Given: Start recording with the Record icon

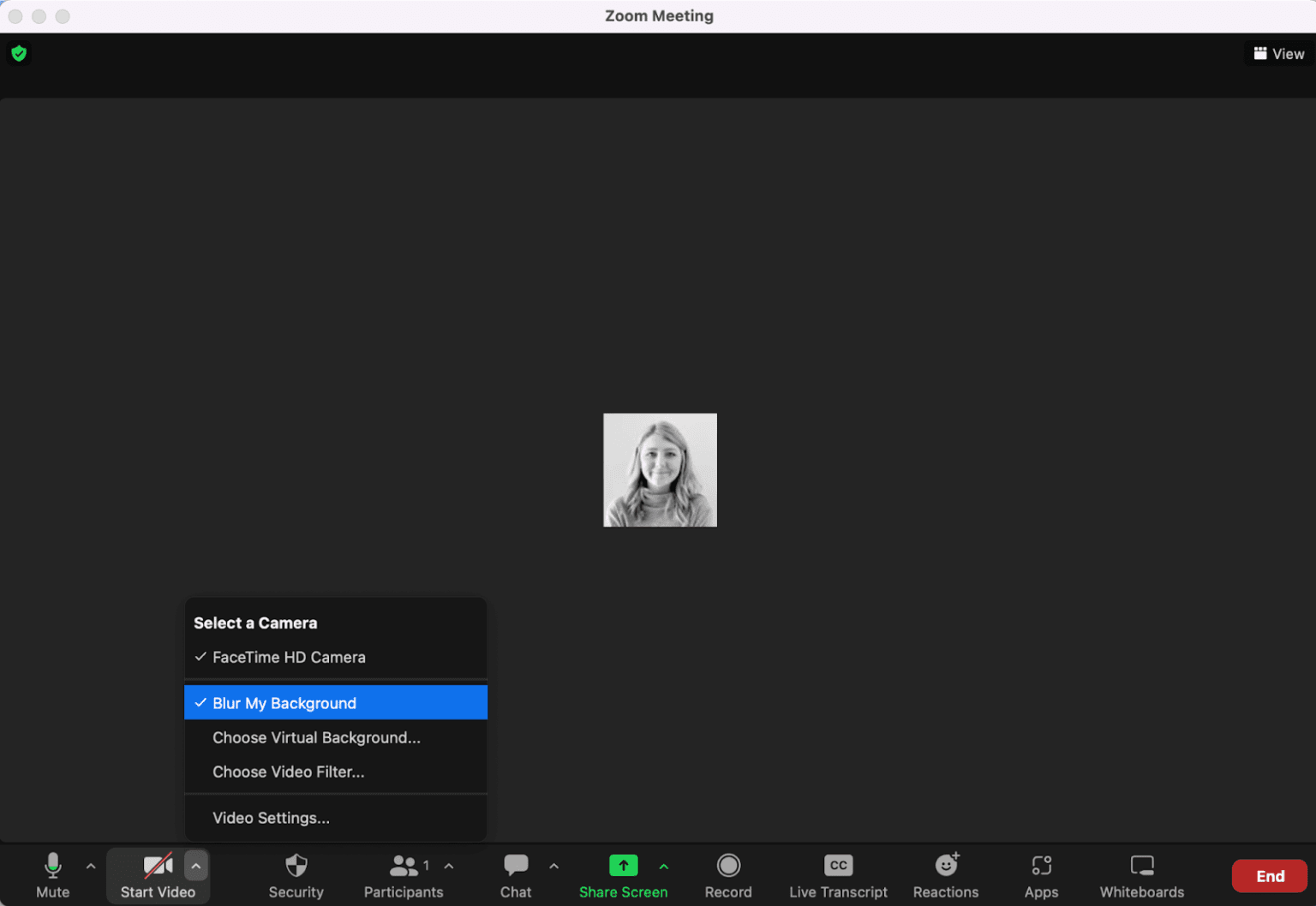Looking at the screenshot, I should (x=728, y=866).
